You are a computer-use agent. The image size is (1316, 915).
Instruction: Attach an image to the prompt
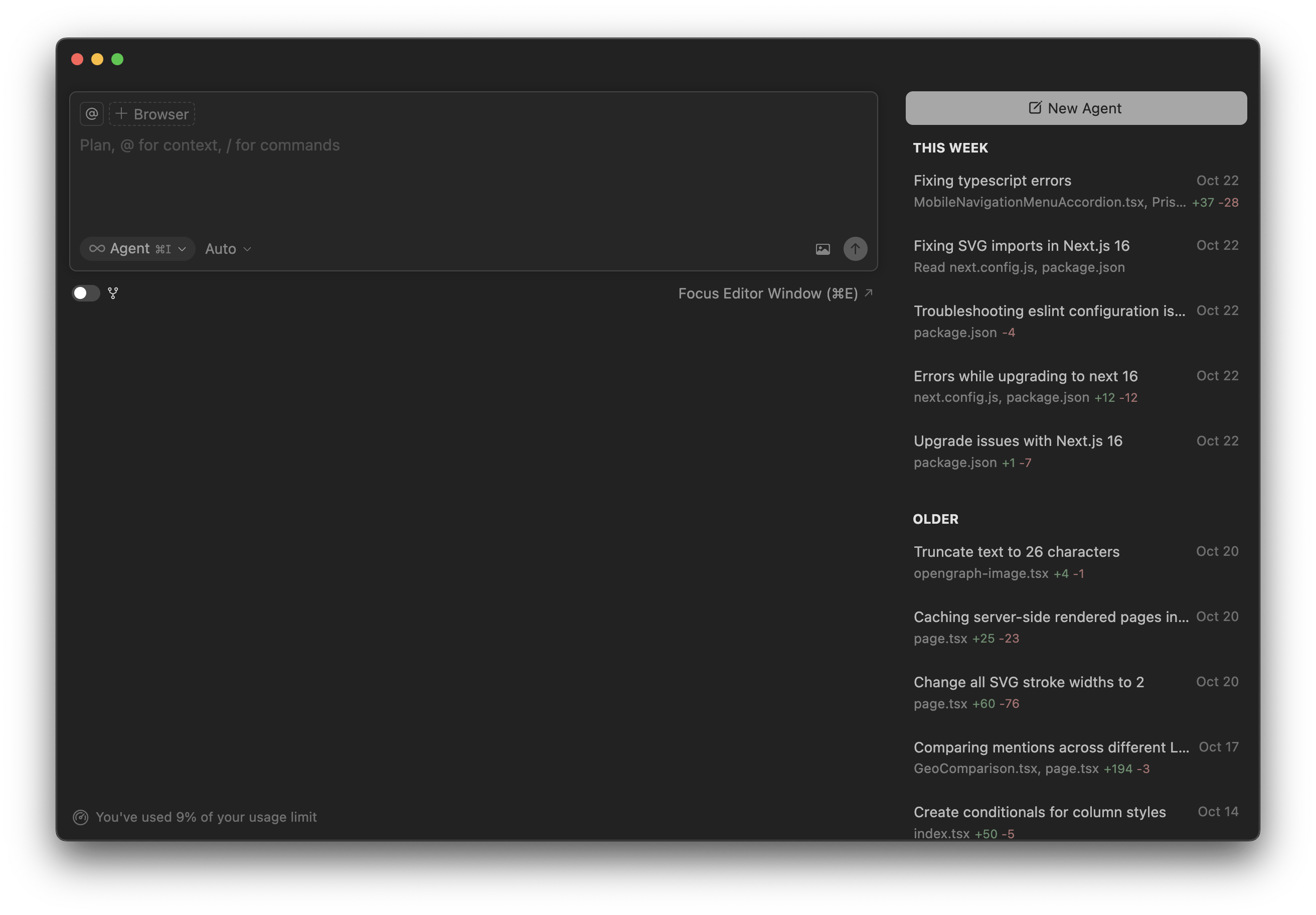tap(822, 249)
